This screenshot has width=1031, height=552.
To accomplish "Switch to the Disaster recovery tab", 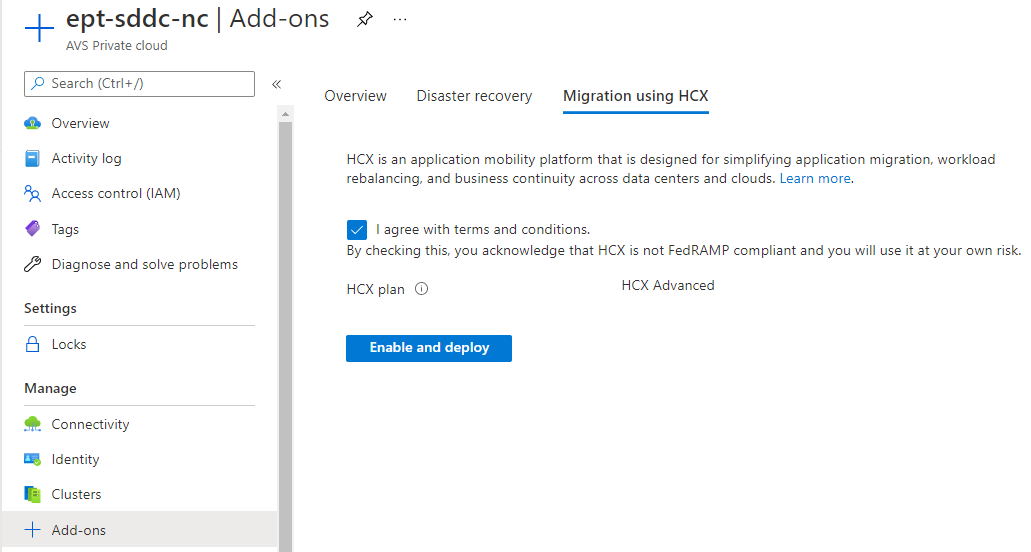I will coord(474,96).
